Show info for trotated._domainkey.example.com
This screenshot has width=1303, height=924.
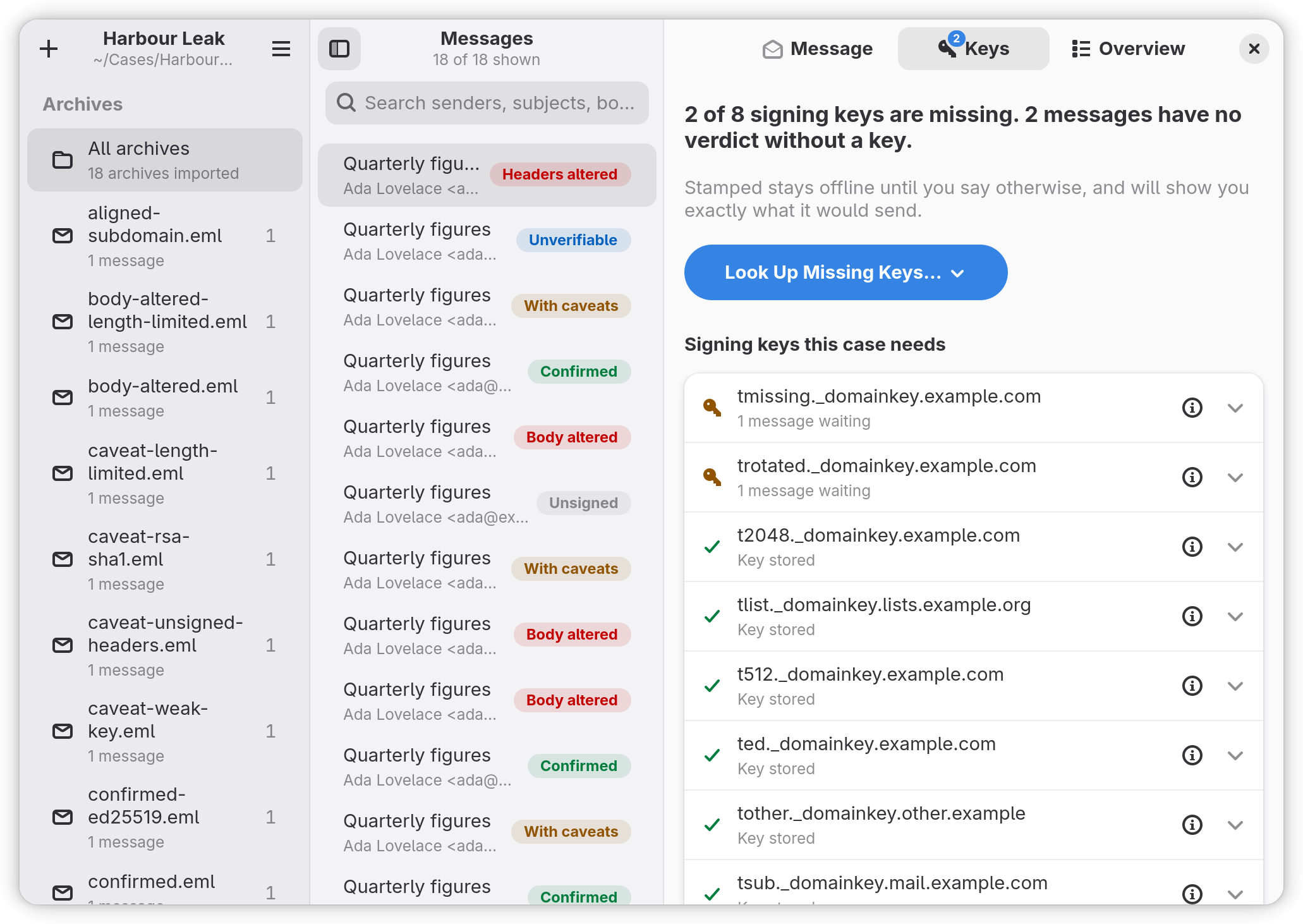click(1192, 477)
